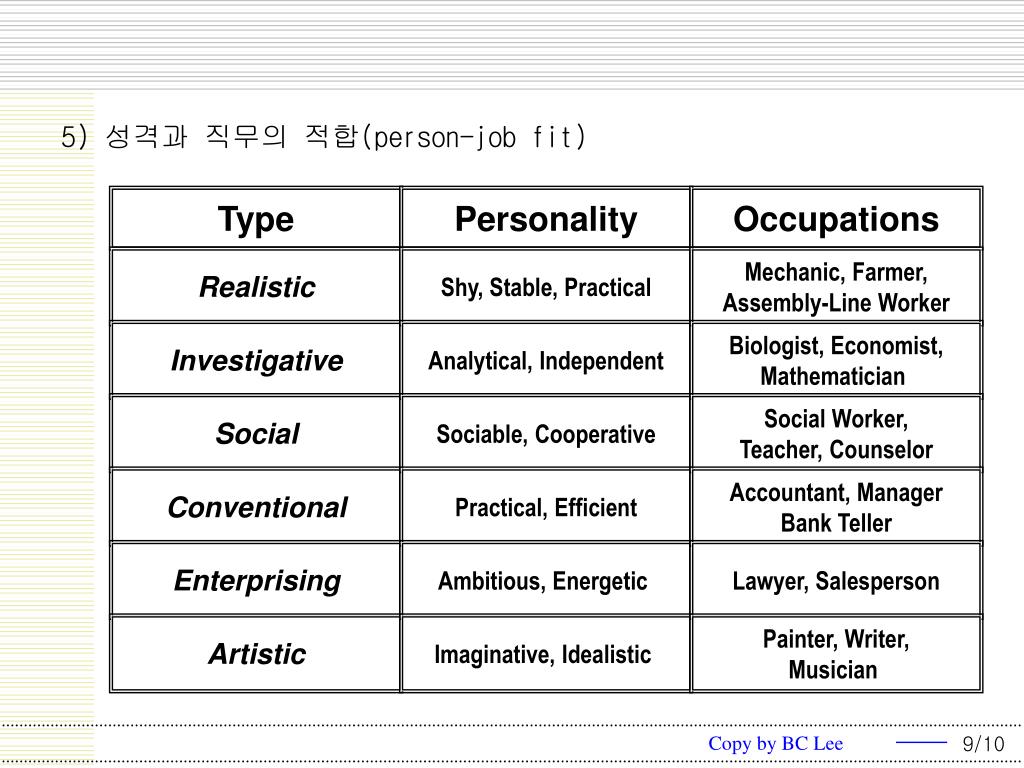Image resolution: width=1024 pixels, height=768 pixels.
Task: Select the Ambitious, Energetic cell
Action: (543, 581)
